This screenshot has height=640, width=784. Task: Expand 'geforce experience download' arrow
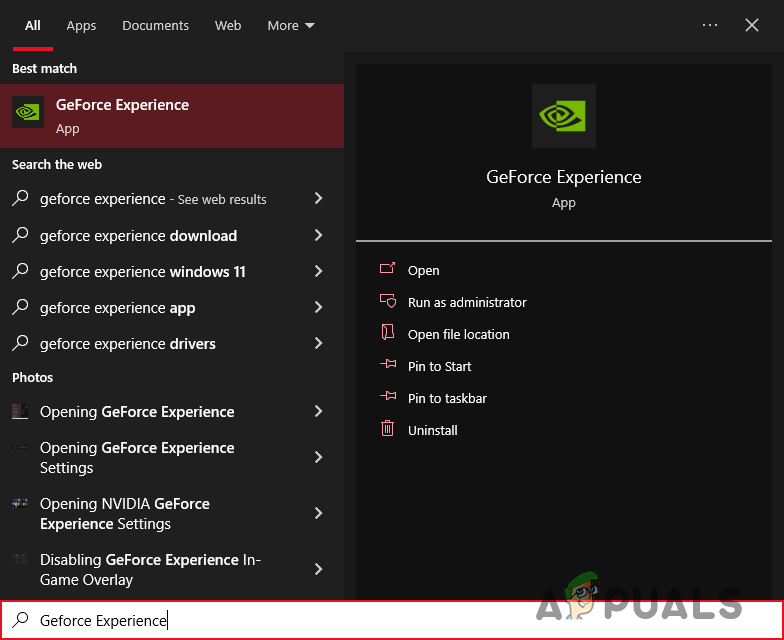tap(318, 235)
